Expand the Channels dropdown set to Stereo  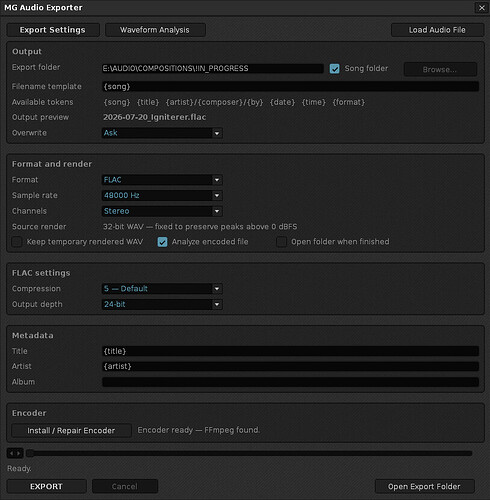pos(162,211)
